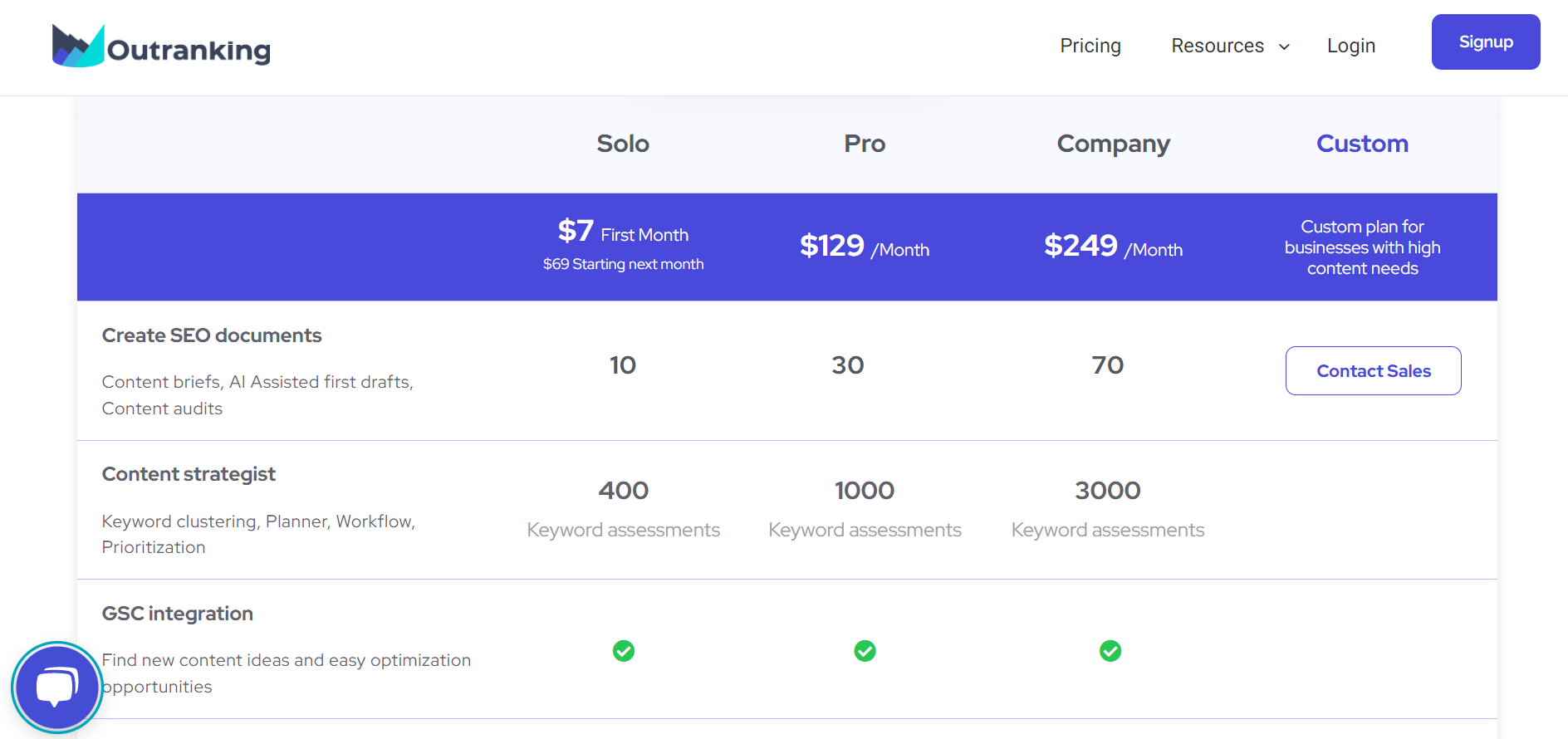The image size is (1568, 739).
Task: Click the Signup button
Action: (x=1486, y=42)
